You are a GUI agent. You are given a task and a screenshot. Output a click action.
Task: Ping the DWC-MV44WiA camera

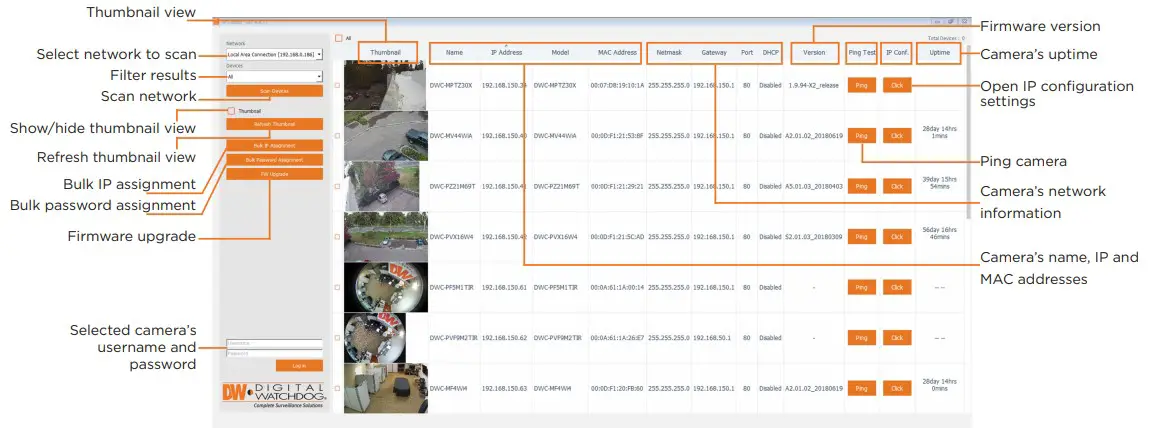click(862, 136)
